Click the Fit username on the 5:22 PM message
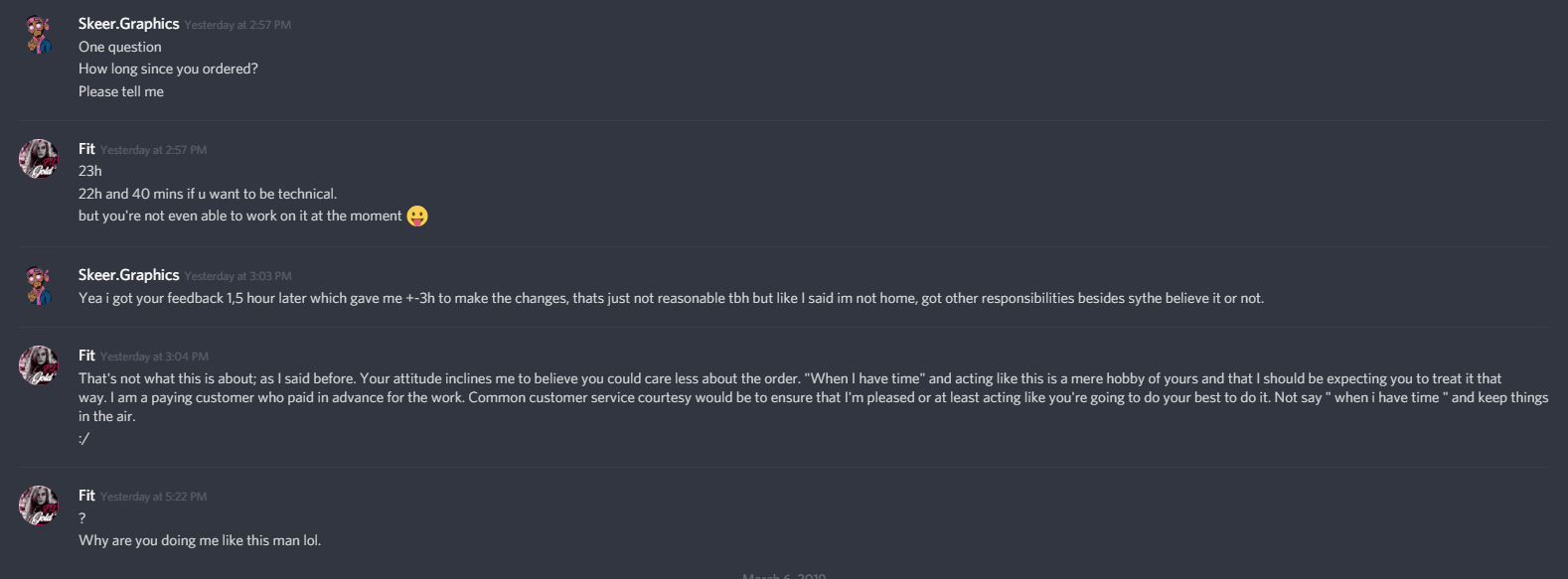The width and height of the screenshot is (1568, 579). (86, 496)
